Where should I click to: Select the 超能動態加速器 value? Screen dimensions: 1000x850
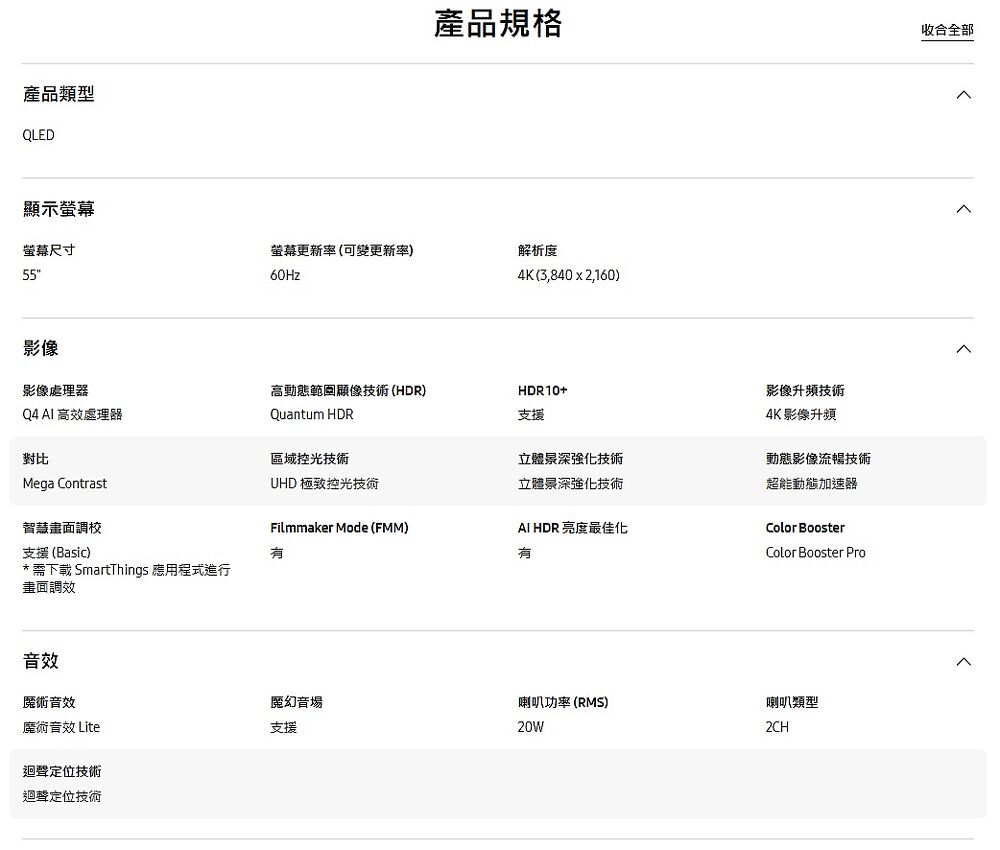811,483
